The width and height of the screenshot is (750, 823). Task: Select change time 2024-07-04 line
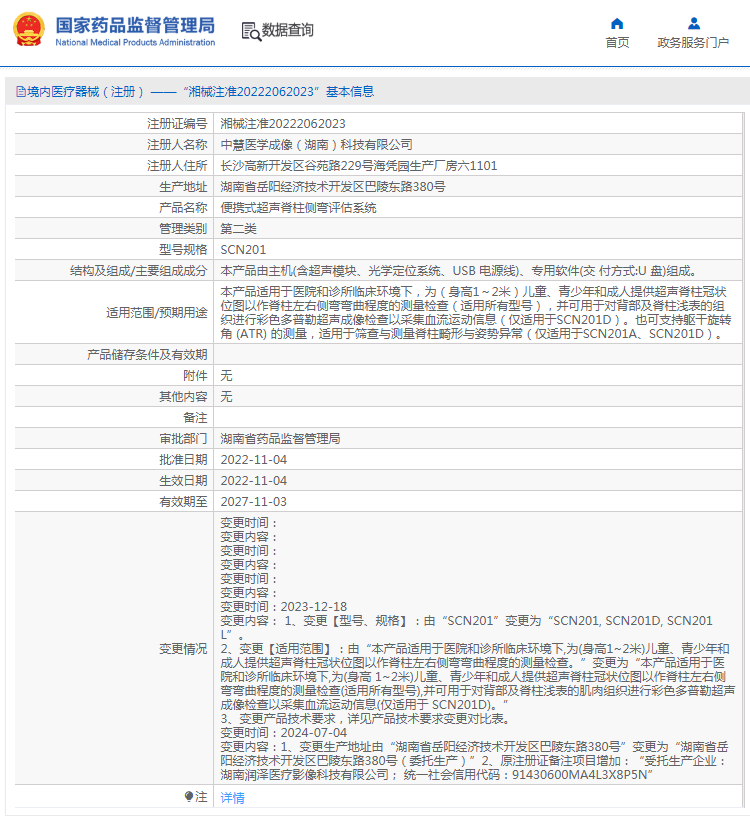284,733
